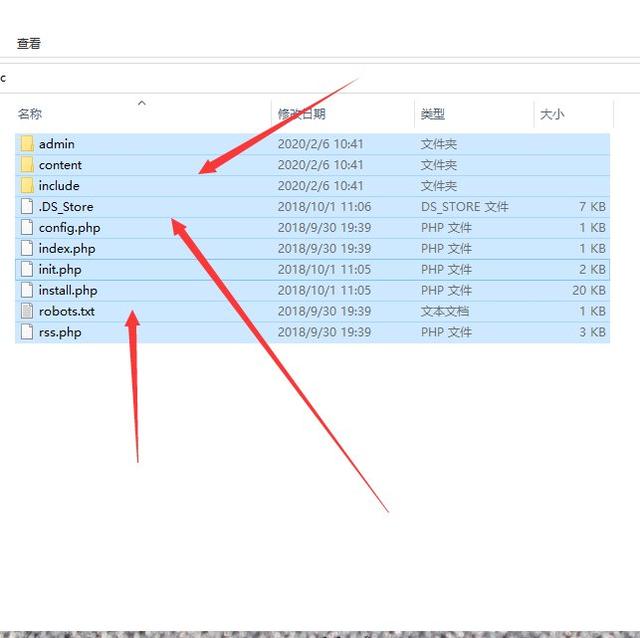Sort by the 类型 column header
The image size is (640, 638).
433,114
